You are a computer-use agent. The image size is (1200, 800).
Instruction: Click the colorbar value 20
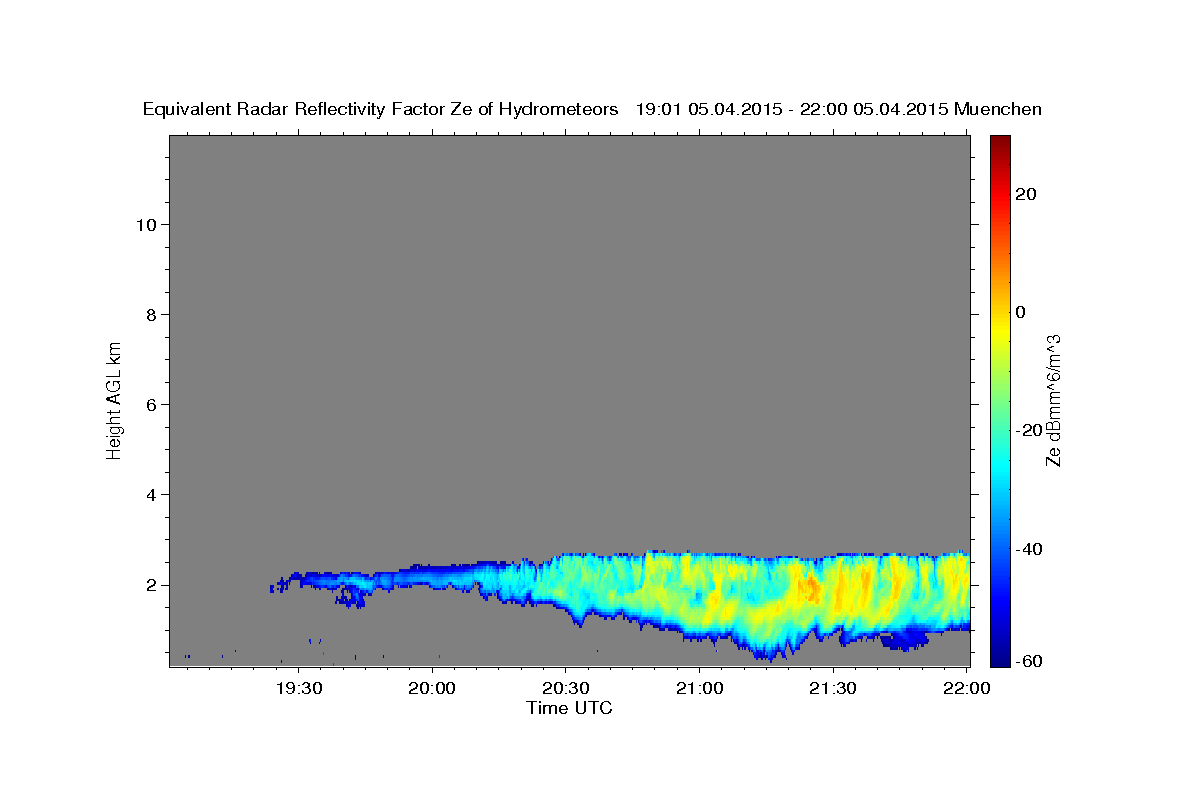[1027, 194]
